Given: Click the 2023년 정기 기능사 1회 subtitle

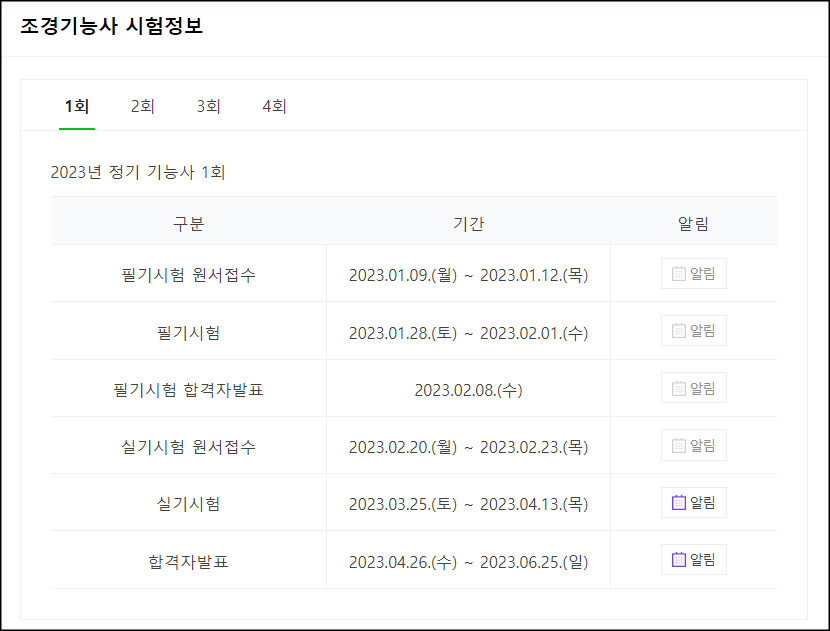Looking at the screenshot, I should pos(138,172).
